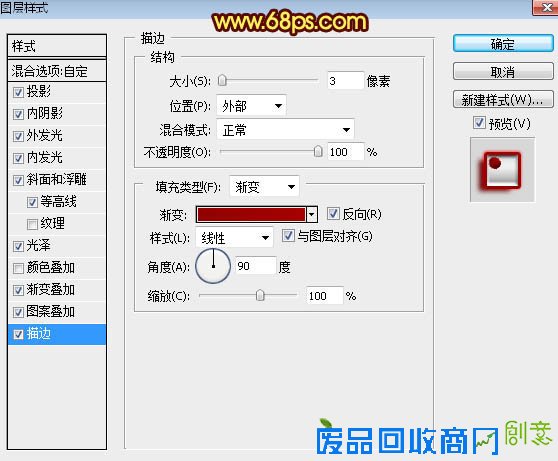Select the 光泽 settings entry
558x461 pixels.
click(39, 246)
